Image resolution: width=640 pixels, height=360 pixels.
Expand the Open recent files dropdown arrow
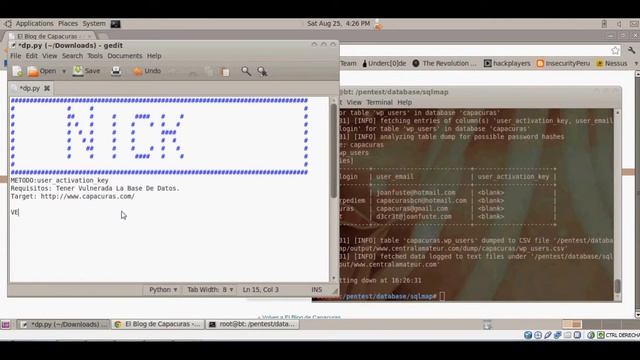[x=64, y=71]
